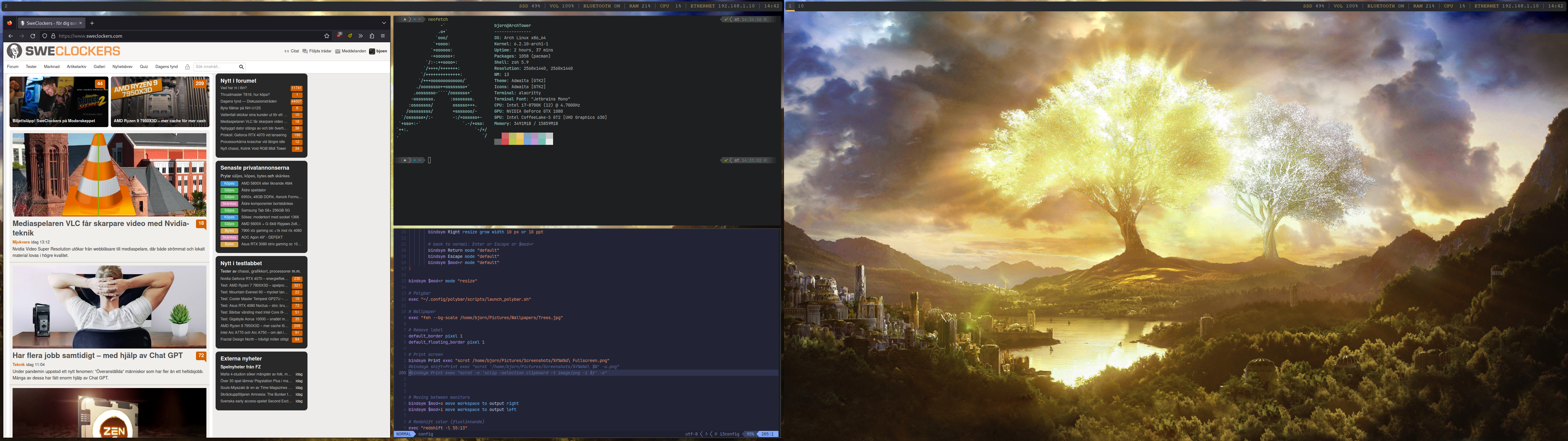Viewport: 1568px width, 441px height.
Task: Open the Marknad menu item
Action: coord(52,67)
